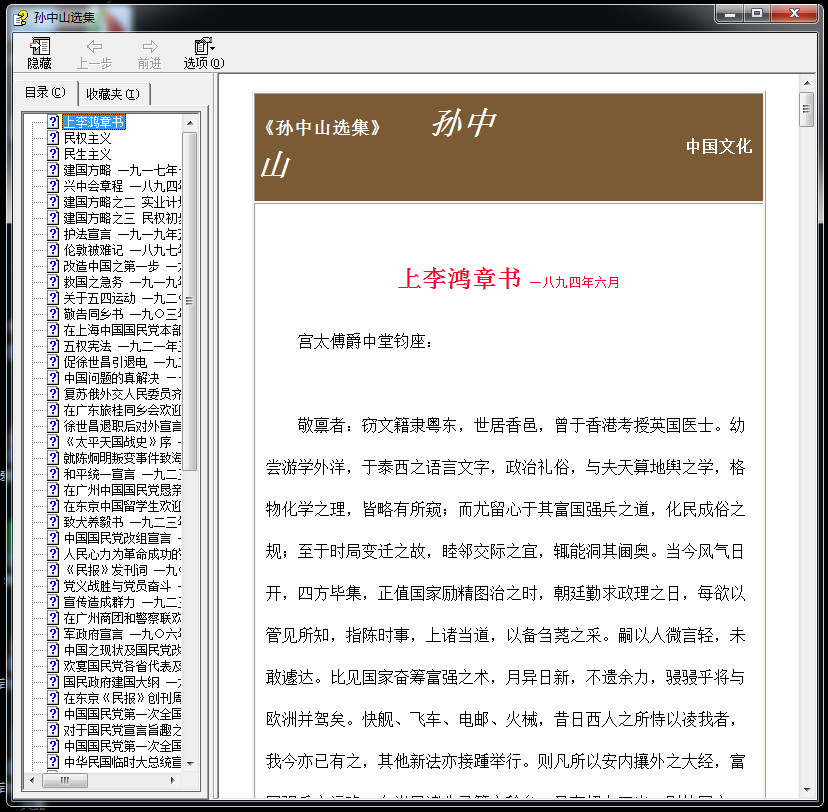The width and height of the screenshot is (828, 812).
Task: Open the 在广州商团和警察联欢 topic
Action: [x=122, y=618]
